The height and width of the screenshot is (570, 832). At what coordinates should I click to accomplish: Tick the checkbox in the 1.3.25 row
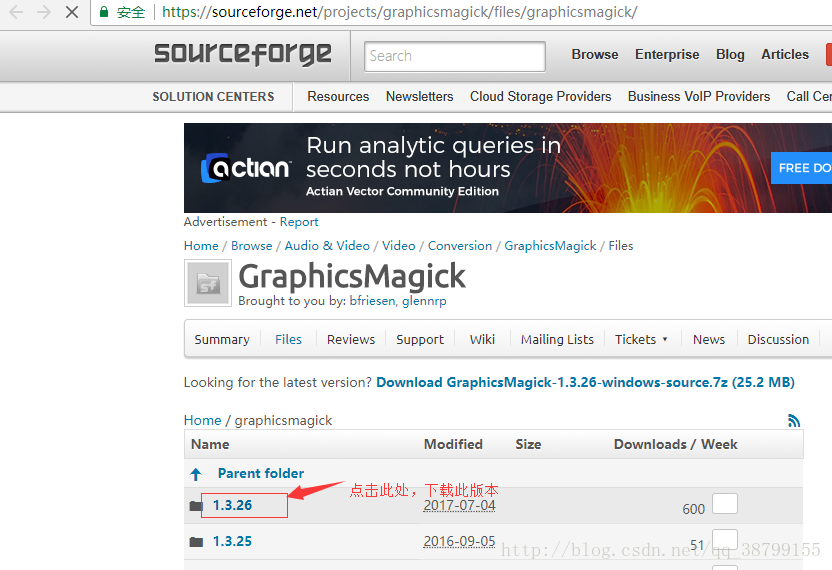[725, 541]
